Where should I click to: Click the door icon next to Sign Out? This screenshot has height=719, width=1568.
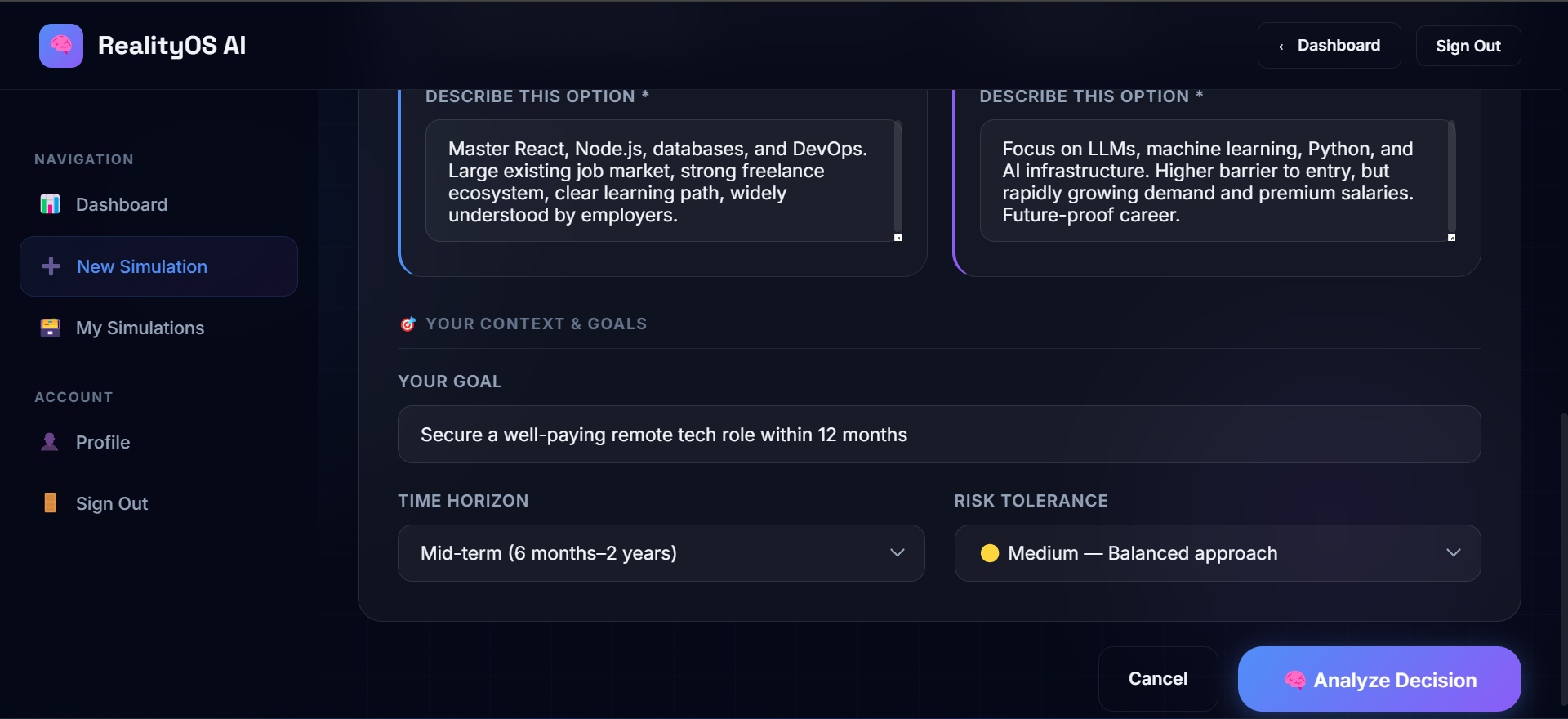point(50,503)
